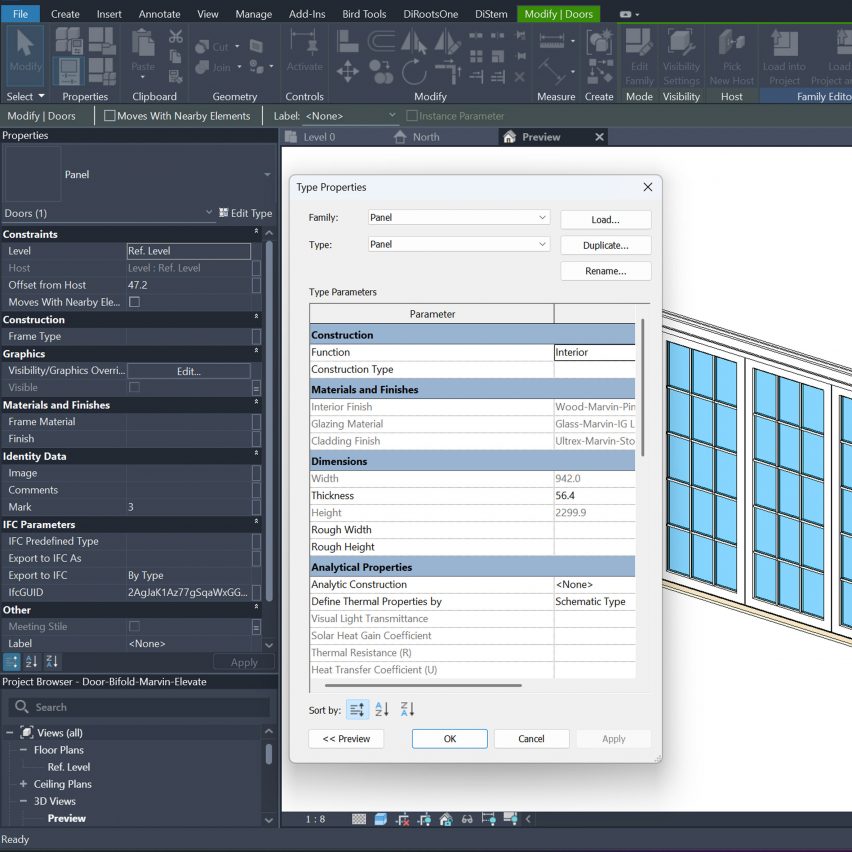Open the Label dropdown showing <None>

click(351, 116)
